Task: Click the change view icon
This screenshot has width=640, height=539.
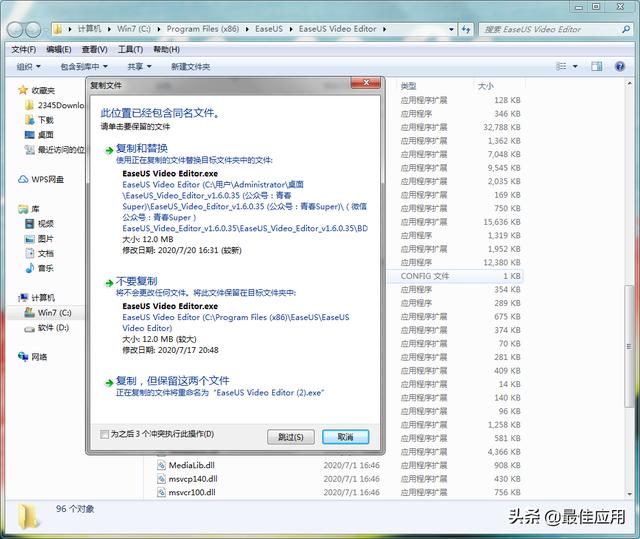Action: (x=562, y=67)
